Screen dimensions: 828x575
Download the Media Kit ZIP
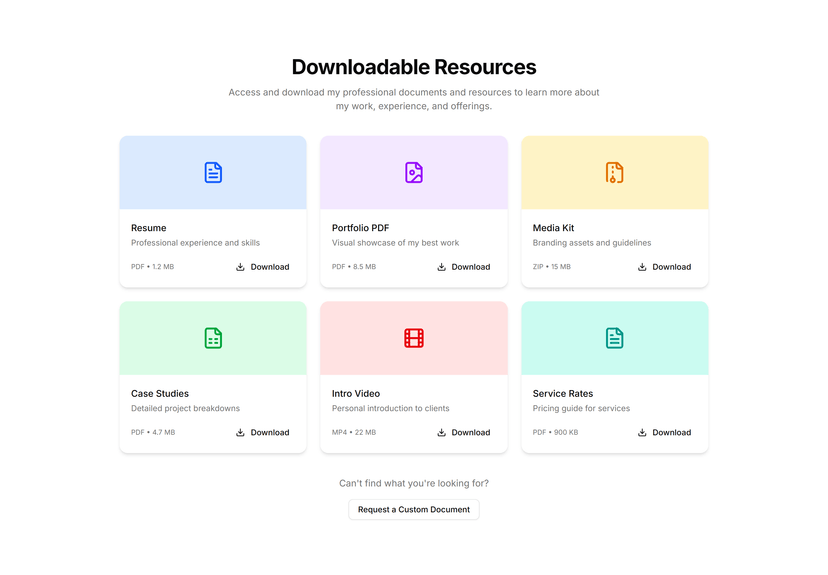point(664,267)
